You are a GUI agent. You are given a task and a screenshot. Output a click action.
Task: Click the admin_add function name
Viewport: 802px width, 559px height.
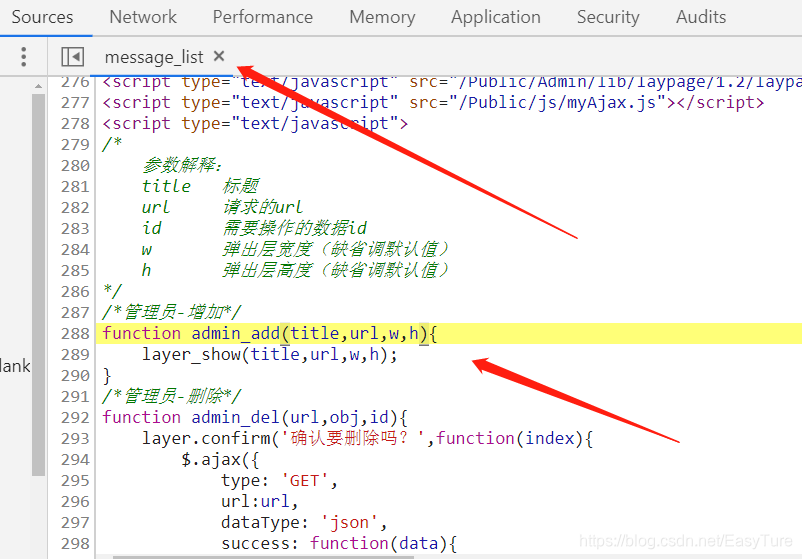tap(235, 333)
